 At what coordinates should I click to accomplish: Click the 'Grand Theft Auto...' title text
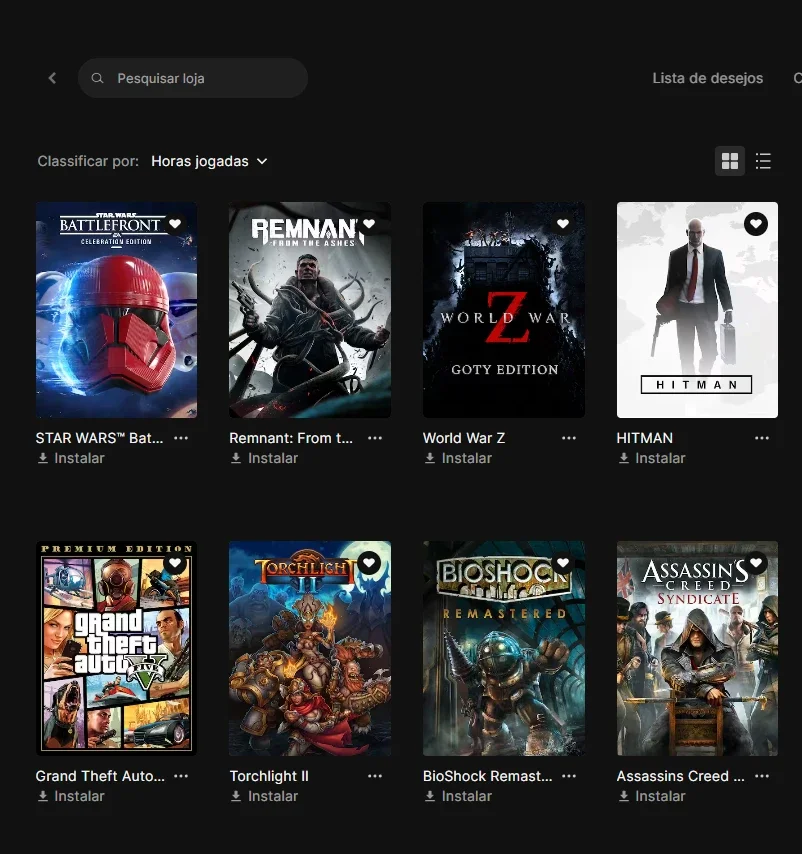tap(100, 776)
